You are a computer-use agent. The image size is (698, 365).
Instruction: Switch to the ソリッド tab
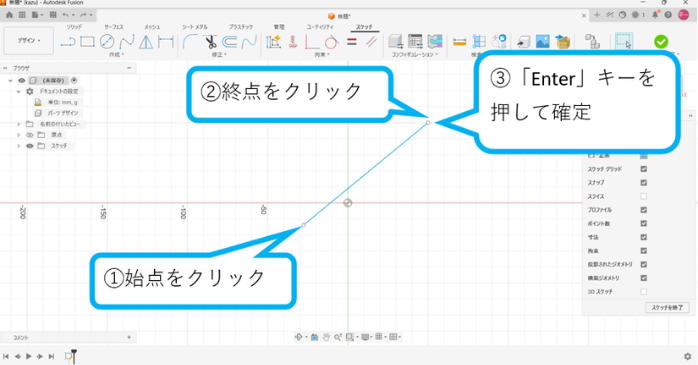click(x=74, y=27)
